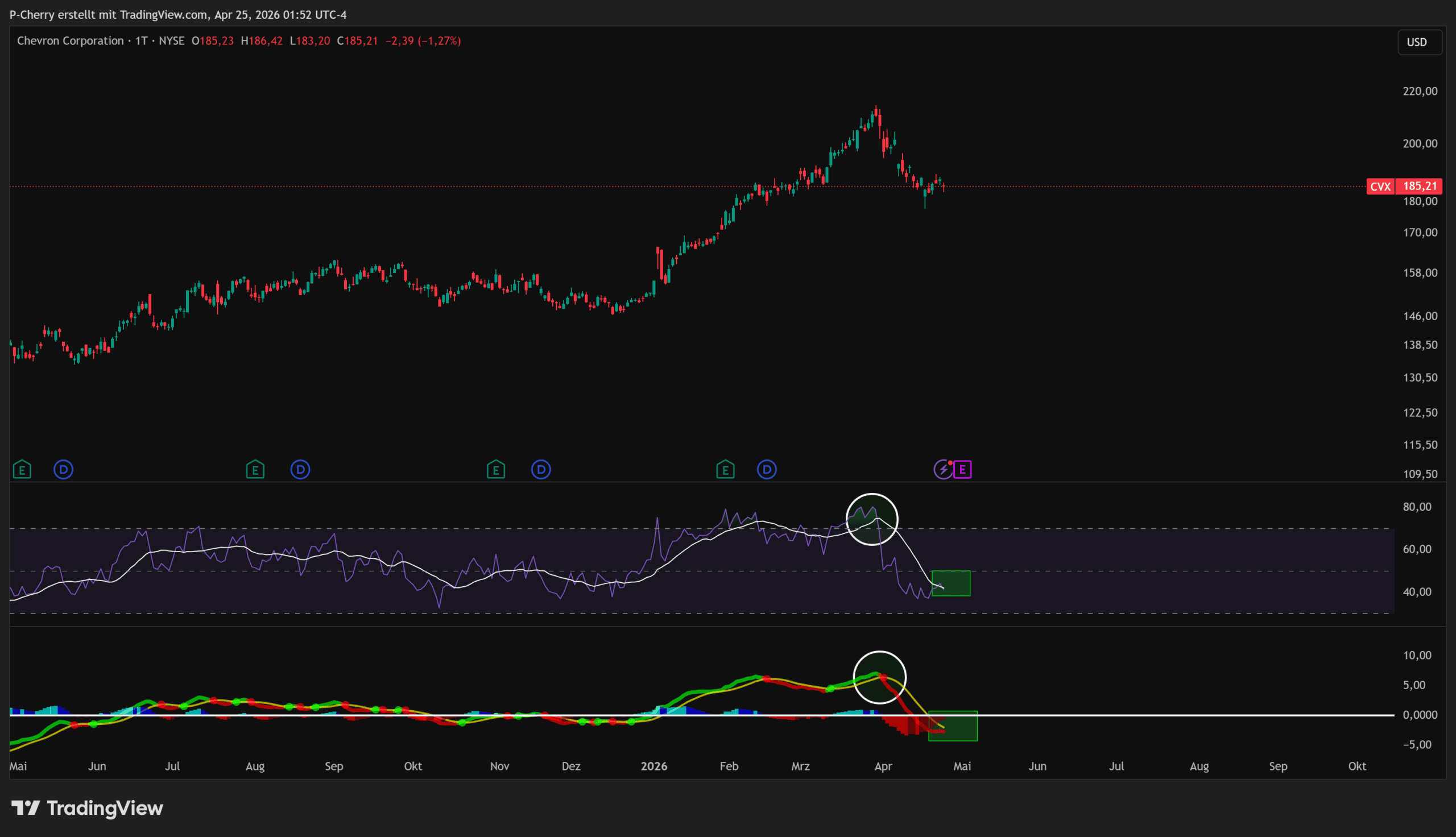
Task: Click the red CVX symbol price tag
Action: coord(1380,187)
